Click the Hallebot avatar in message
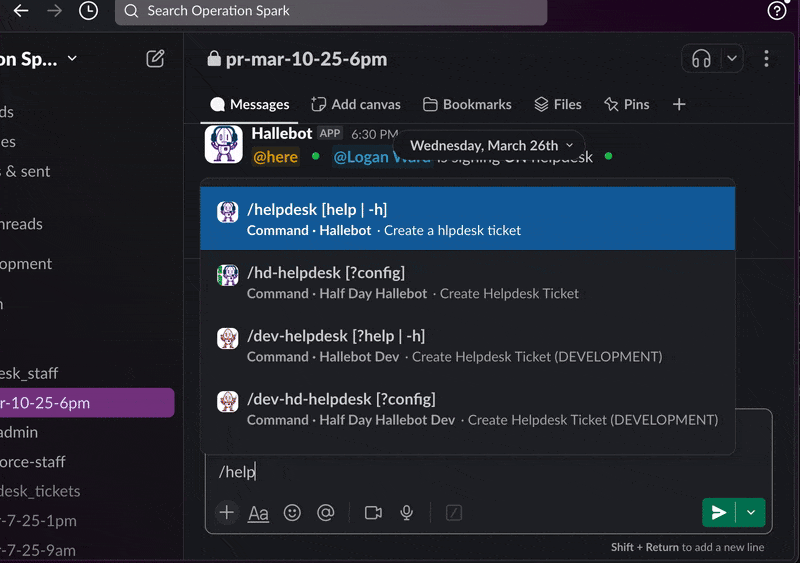Image resolution: width=800 pixels, height=563 pixels. pos(223,144)
